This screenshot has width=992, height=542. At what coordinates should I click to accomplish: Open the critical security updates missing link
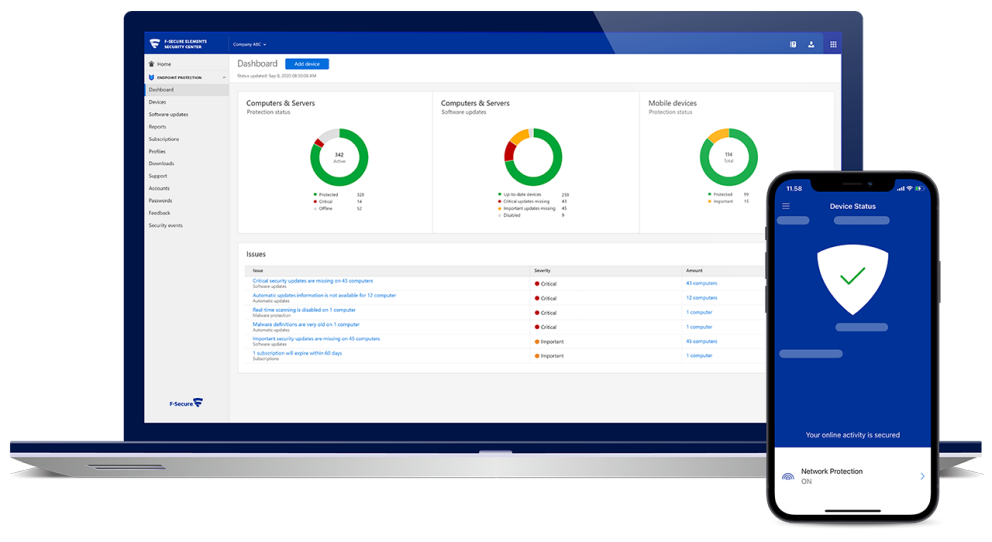(313, 281)
